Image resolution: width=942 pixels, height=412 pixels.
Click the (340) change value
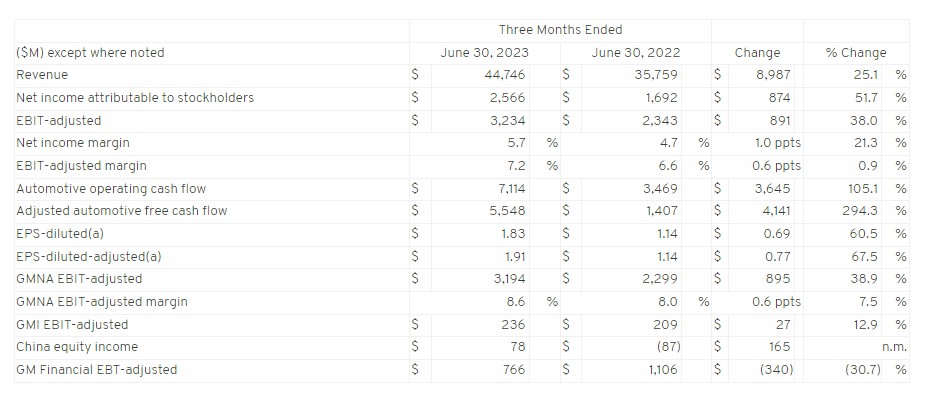[772, 370]
